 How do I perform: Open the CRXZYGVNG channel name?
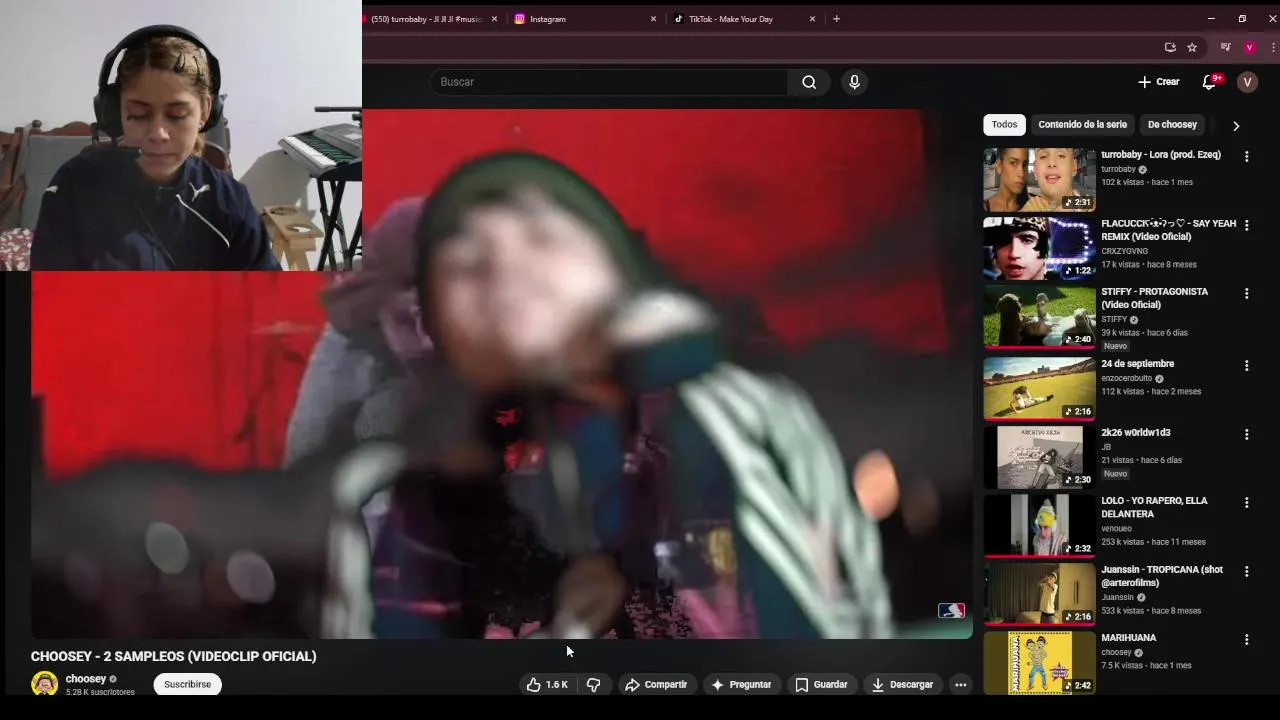pos(1125,251)
